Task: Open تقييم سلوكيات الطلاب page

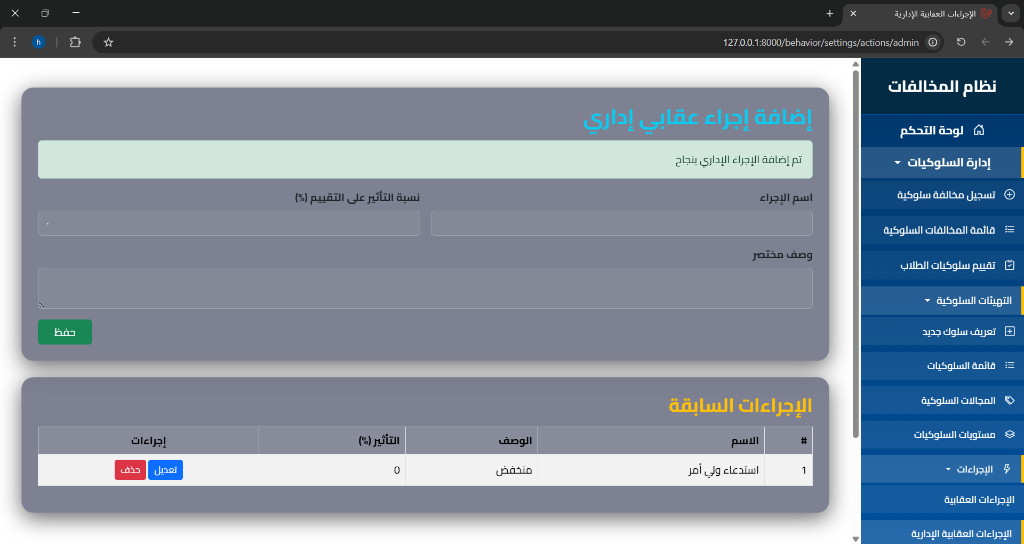Action: 942,265
